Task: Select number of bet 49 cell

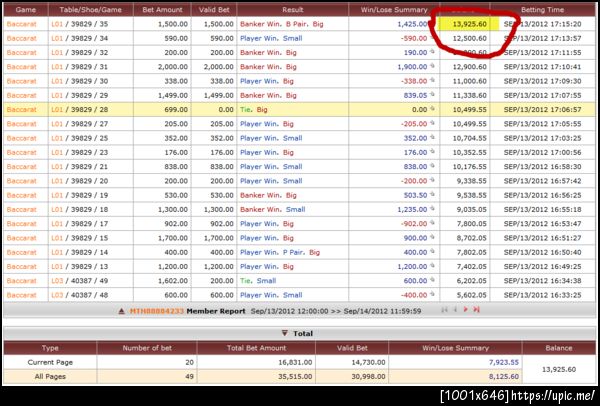Action: 190,377
